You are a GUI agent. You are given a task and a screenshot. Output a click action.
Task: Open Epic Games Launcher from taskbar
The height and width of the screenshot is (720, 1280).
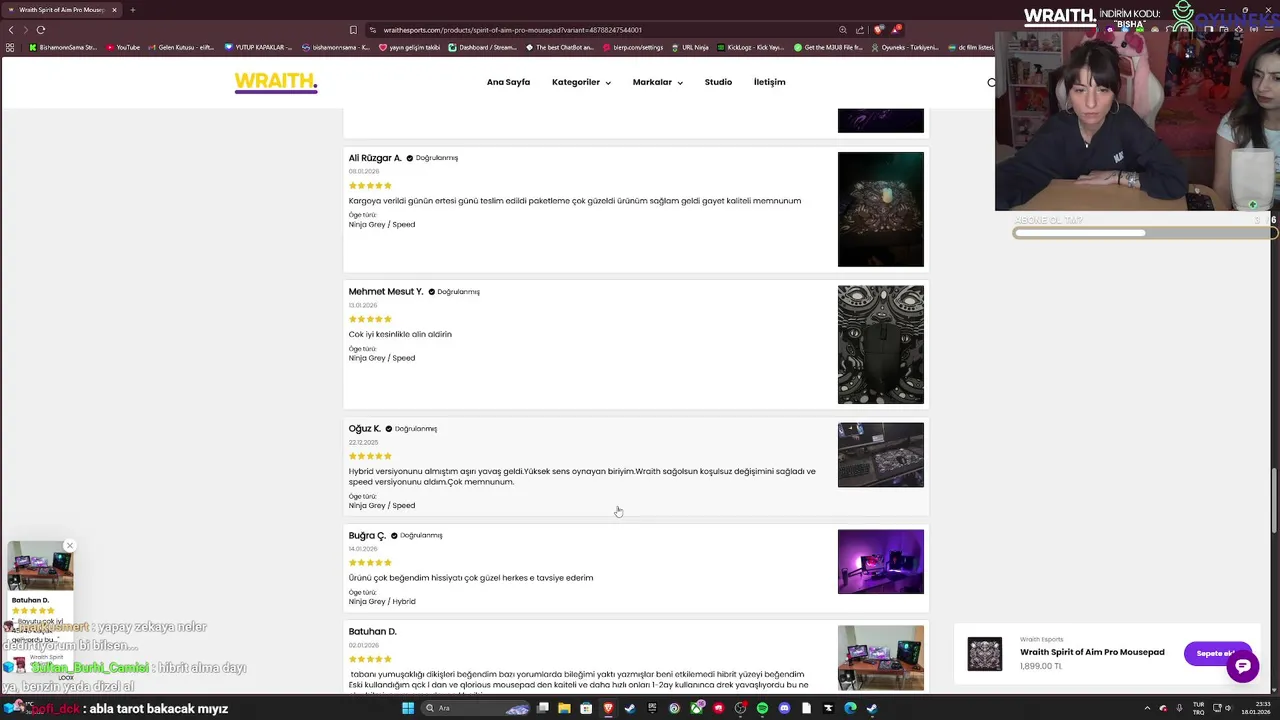pyautogui.click(x=652, y=708)
